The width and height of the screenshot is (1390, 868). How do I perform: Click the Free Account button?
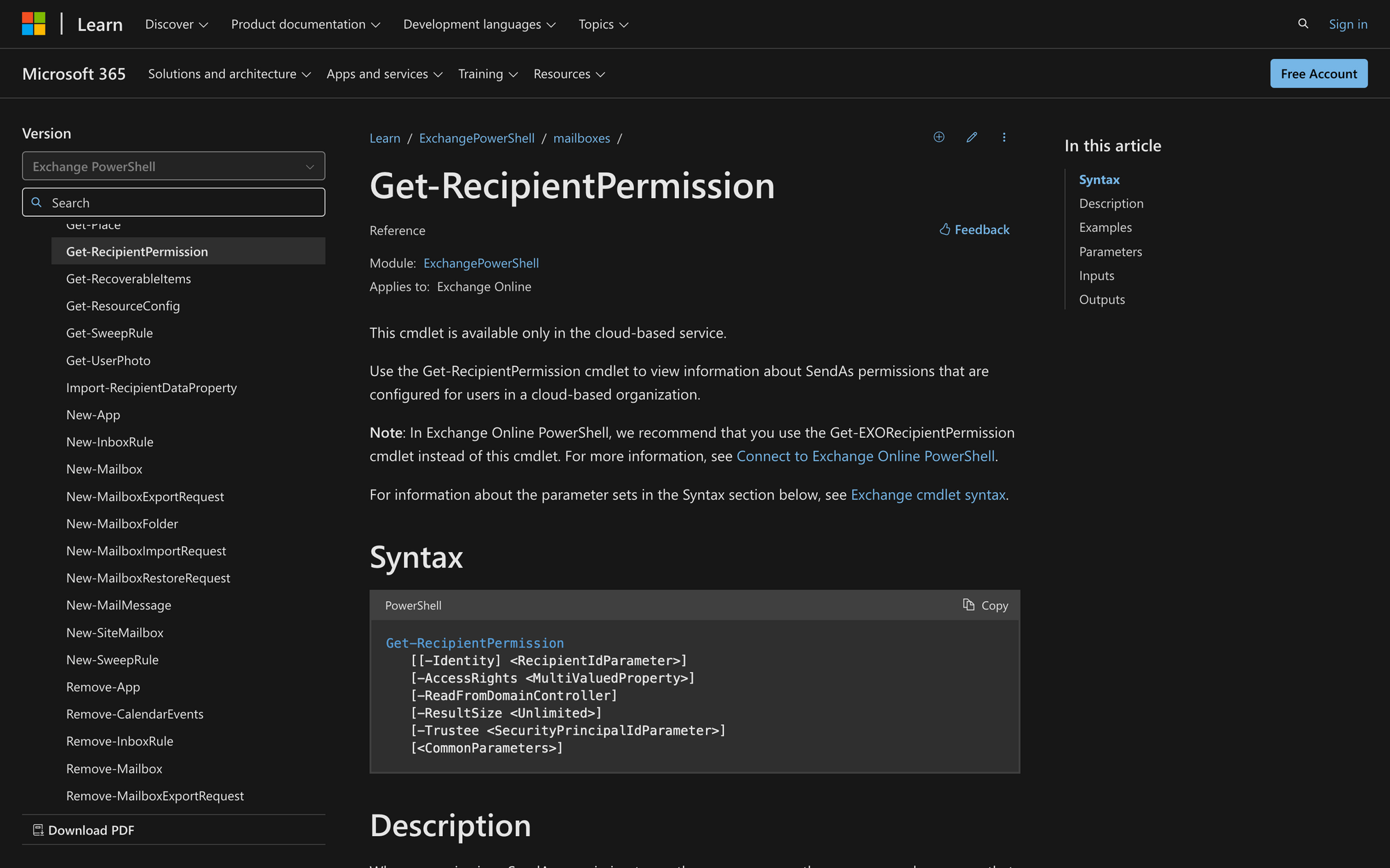(x=1318, y=74)
